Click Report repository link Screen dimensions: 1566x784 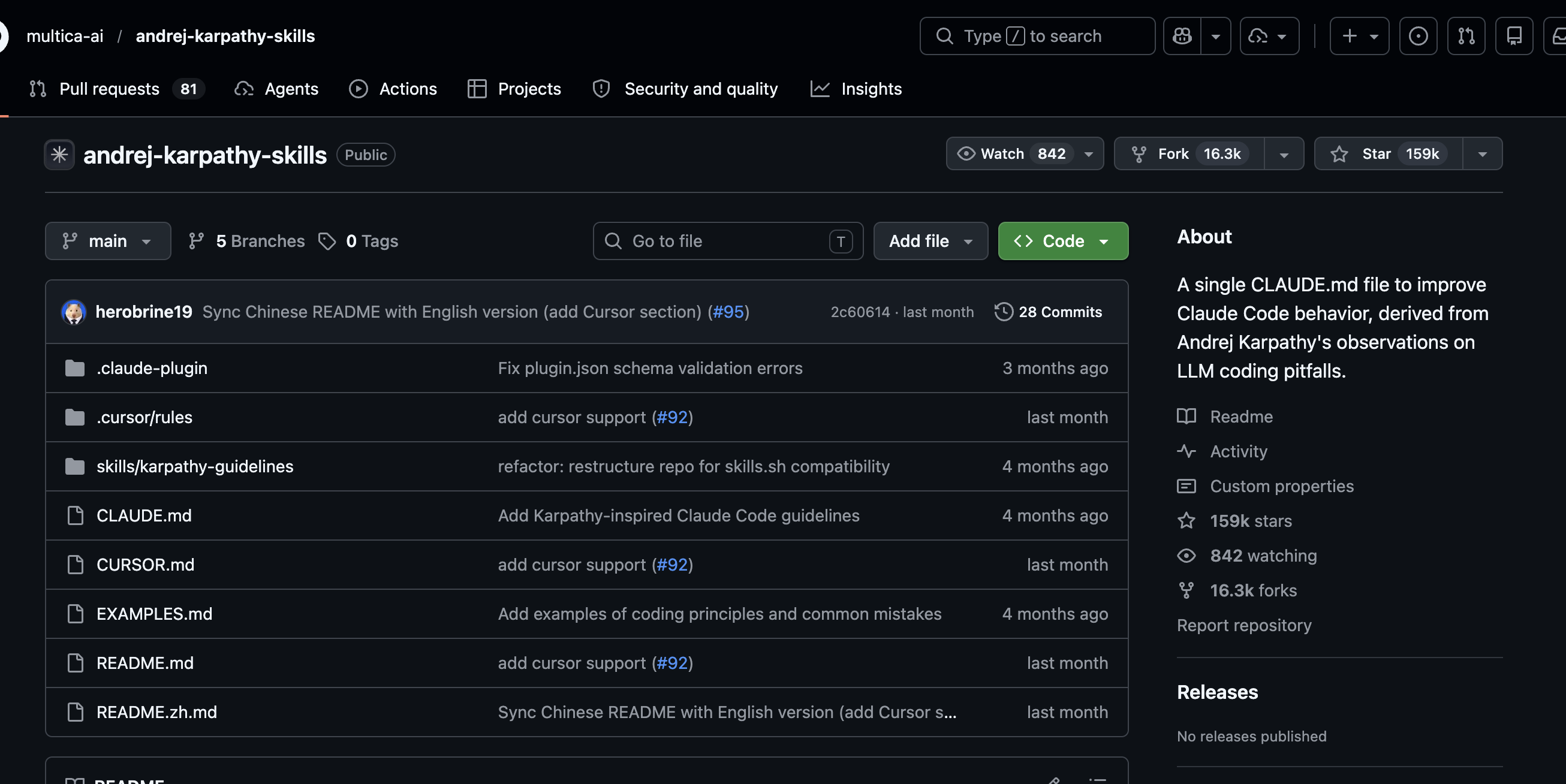point(1245,625)
